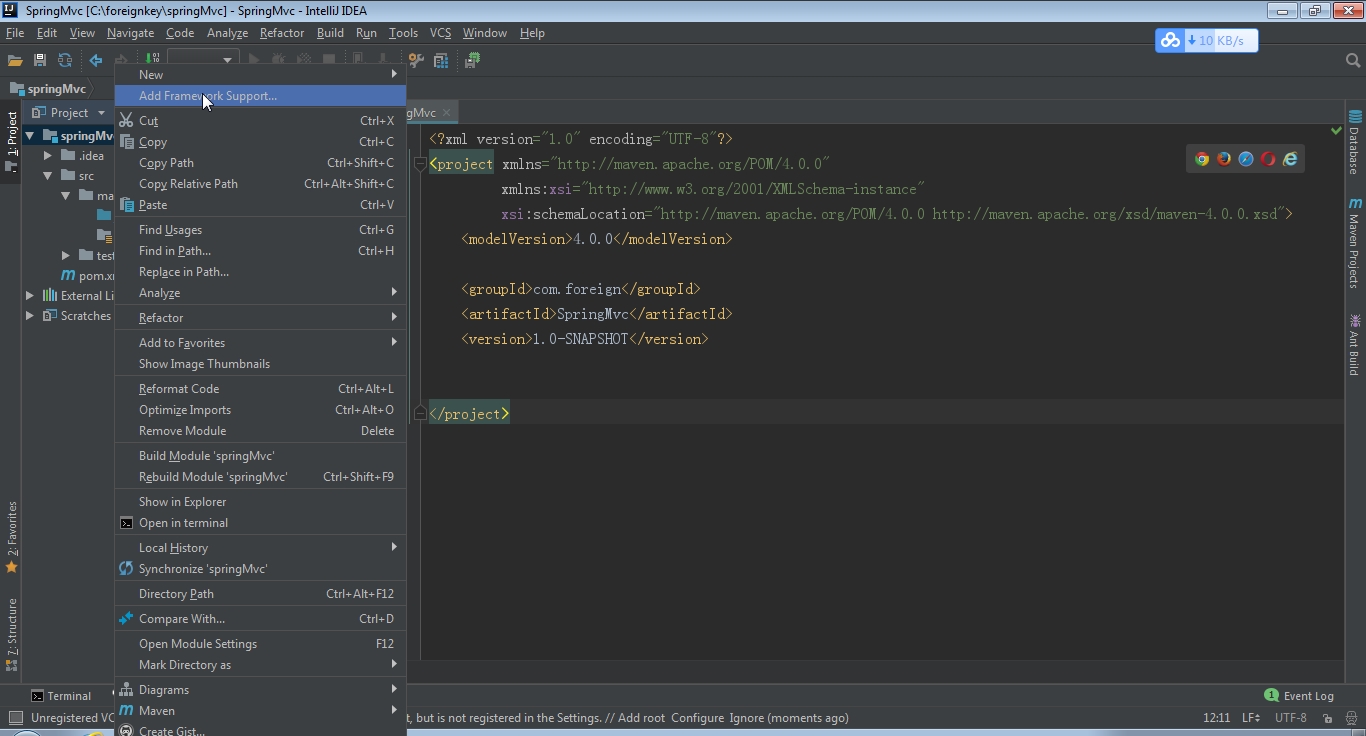Click the tool windows toggle in status bar corner
1366x736 pixels.
tap(15, 718)
